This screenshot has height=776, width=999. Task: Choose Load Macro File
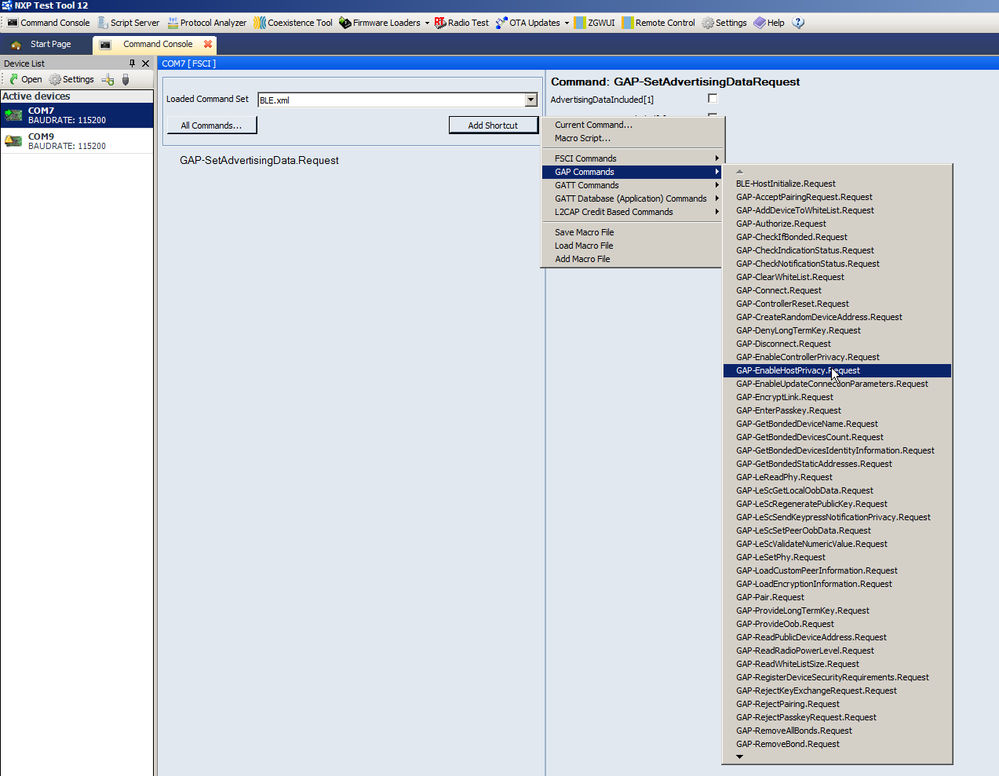pyautogui.click(x=631, y=246)
